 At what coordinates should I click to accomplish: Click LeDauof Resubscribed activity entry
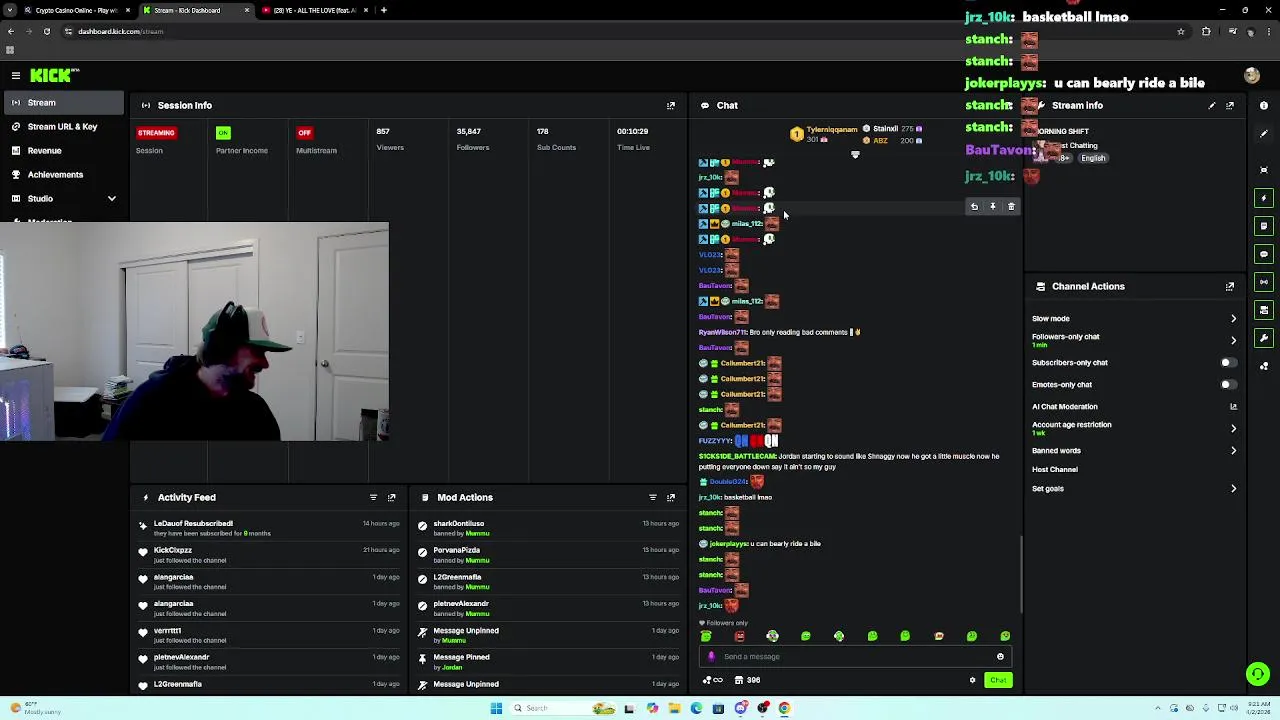click(x=270, y=528)
